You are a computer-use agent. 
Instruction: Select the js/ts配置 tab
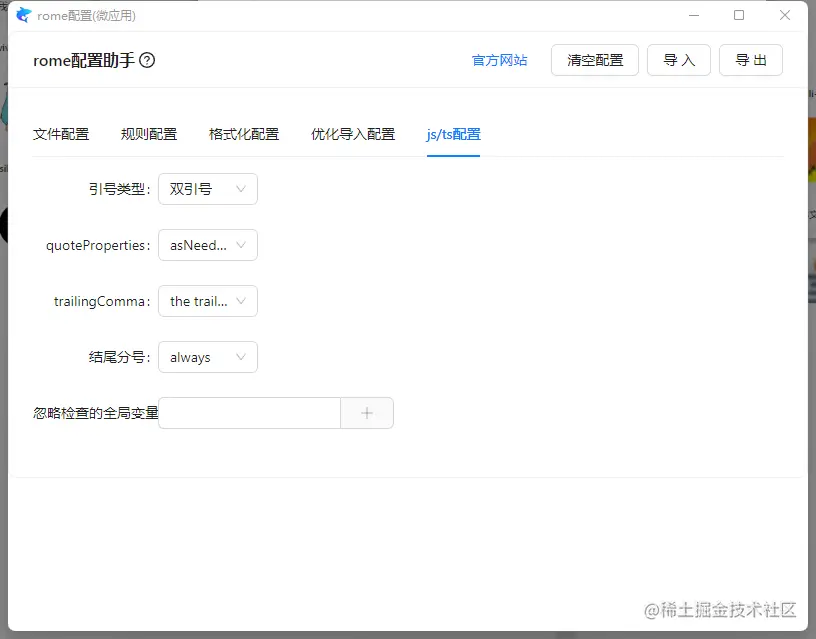pyautogui.click(x=453, y=134)
